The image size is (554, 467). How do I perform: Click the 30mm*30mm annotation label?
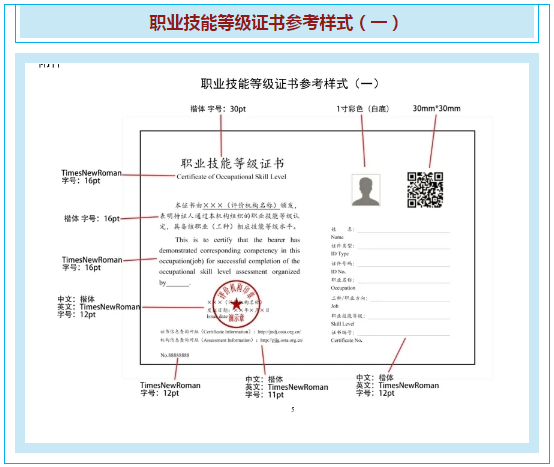[x=437, y=108]
